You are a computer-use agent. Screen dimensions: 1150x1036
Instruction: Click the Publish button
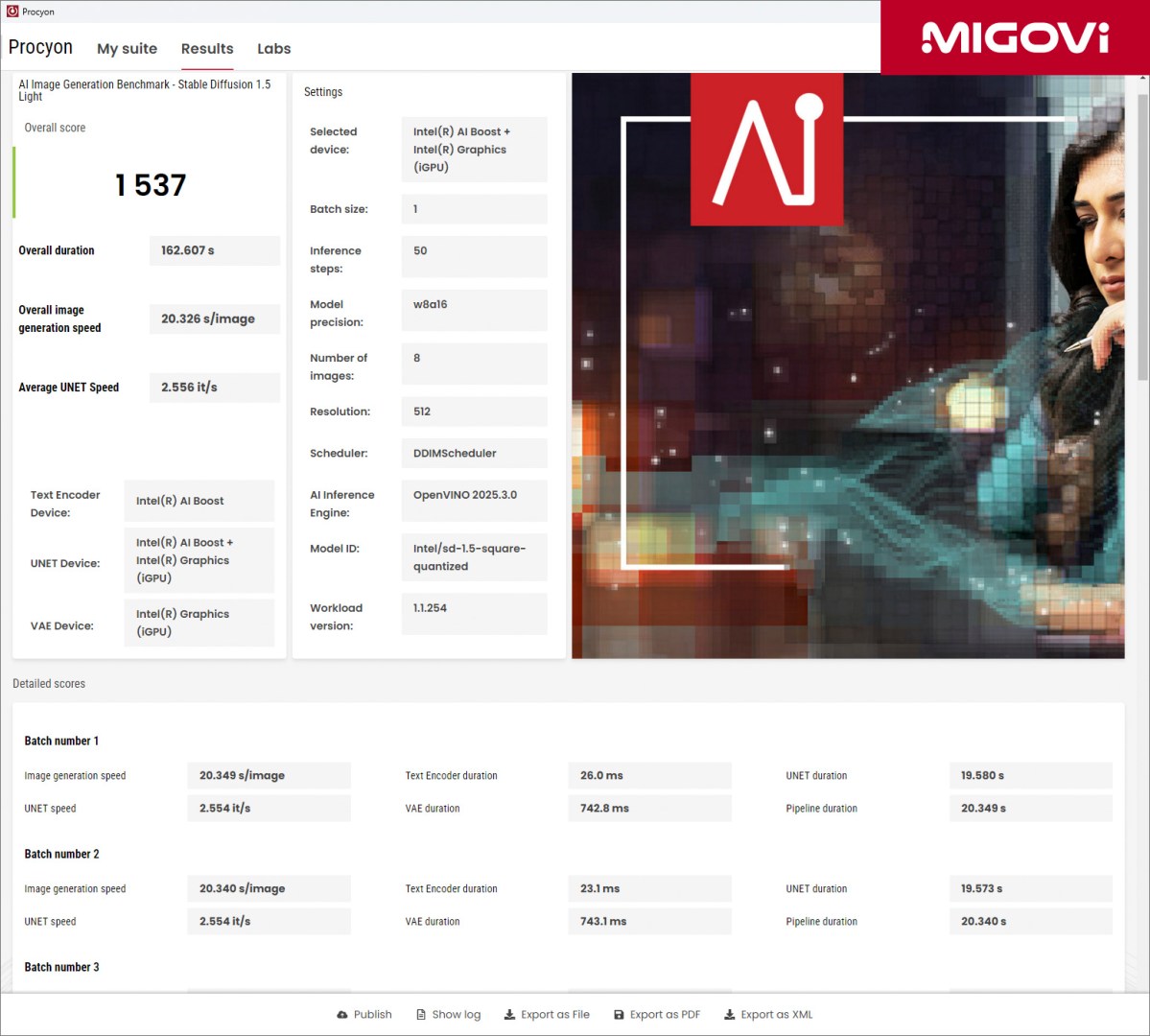coord(372,1014)
